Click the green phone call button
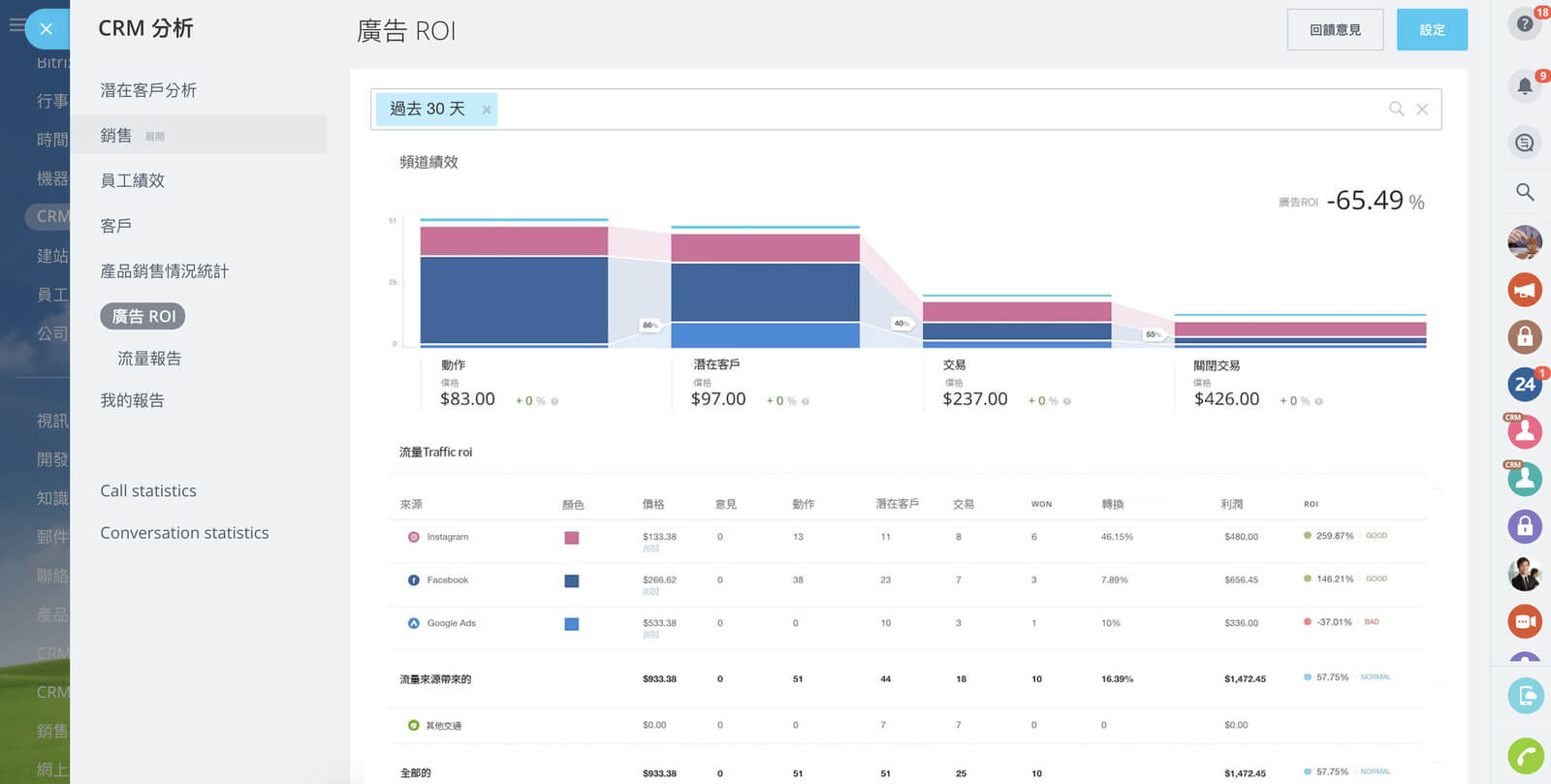Screen dimensions: 1551x784 tap(1526, 756)
